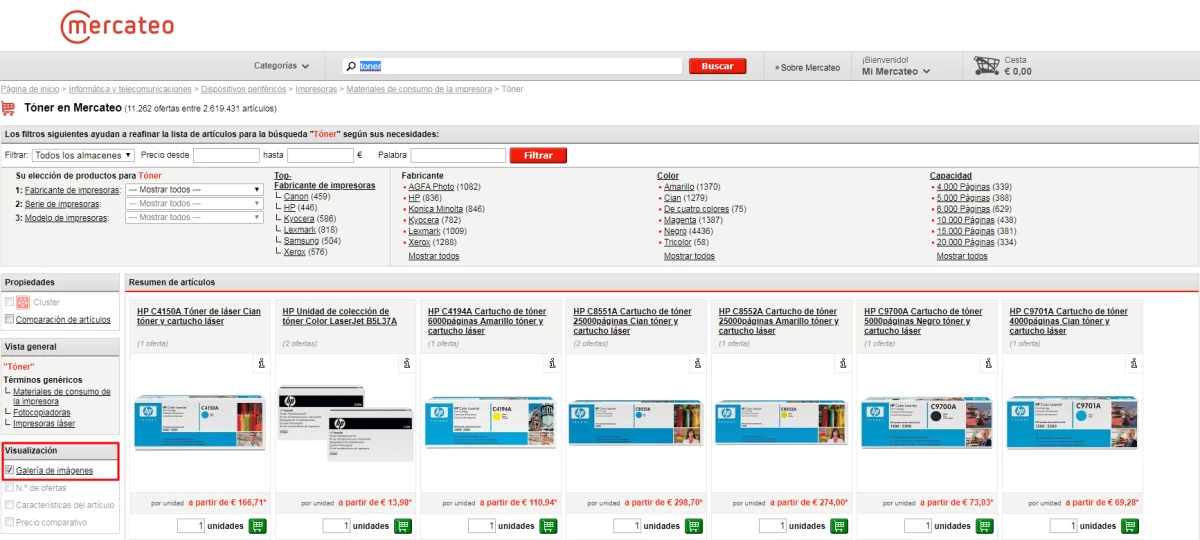Image resolution: width=1200 pixels, height=540 pixels.
Task: Open the Mi Mercateo menu
Action: (x=896, y=72)
